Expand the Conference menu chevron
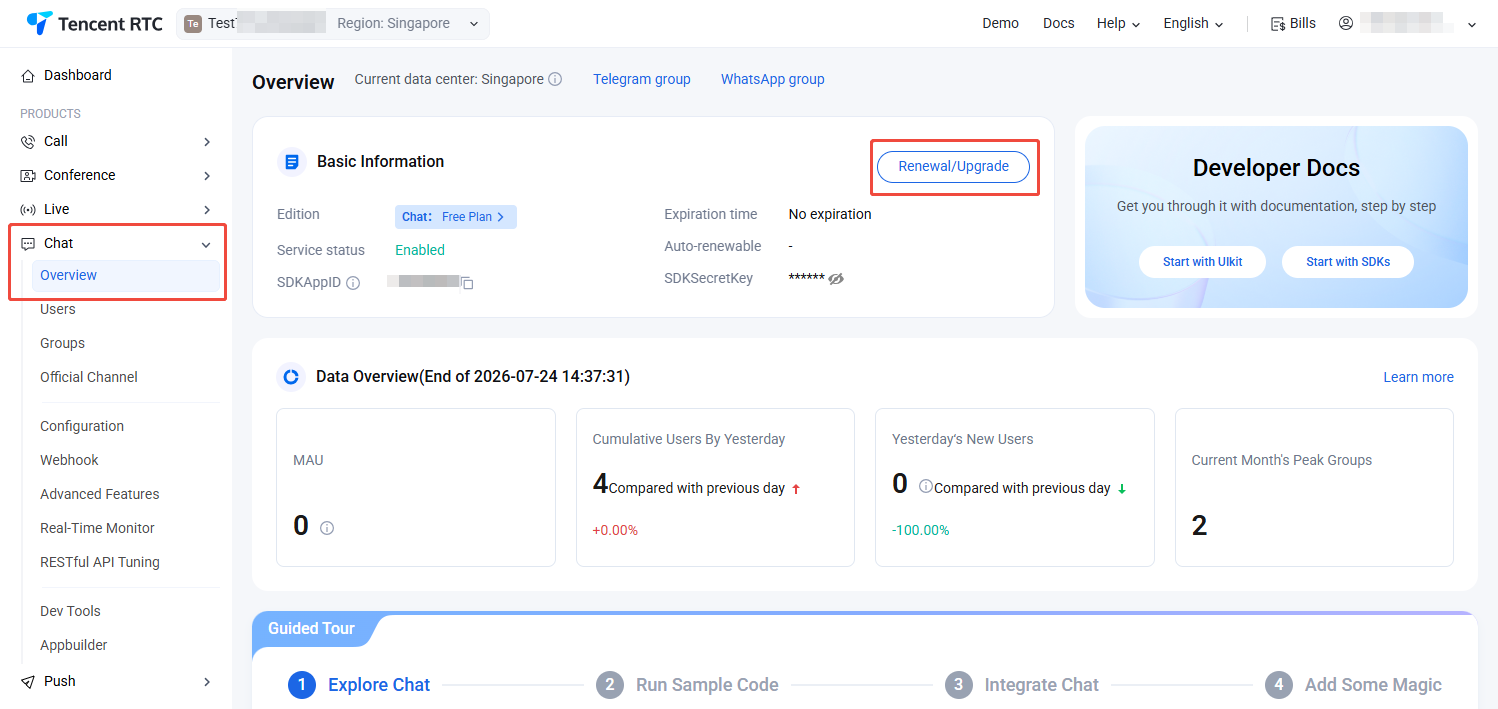 tap(207, 176)
